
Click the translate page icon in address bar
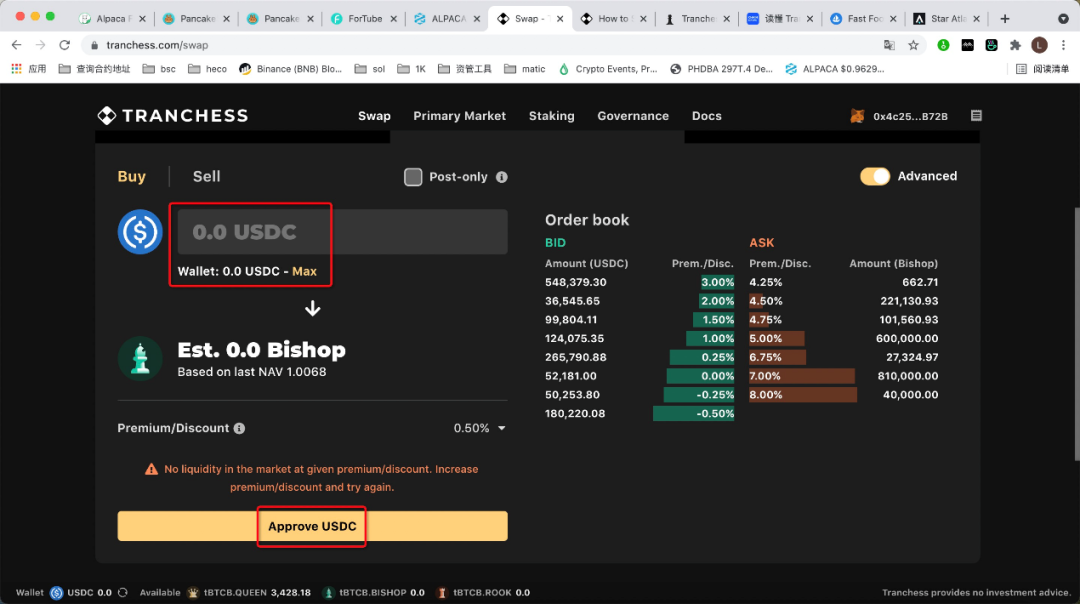tap(889, 45)
